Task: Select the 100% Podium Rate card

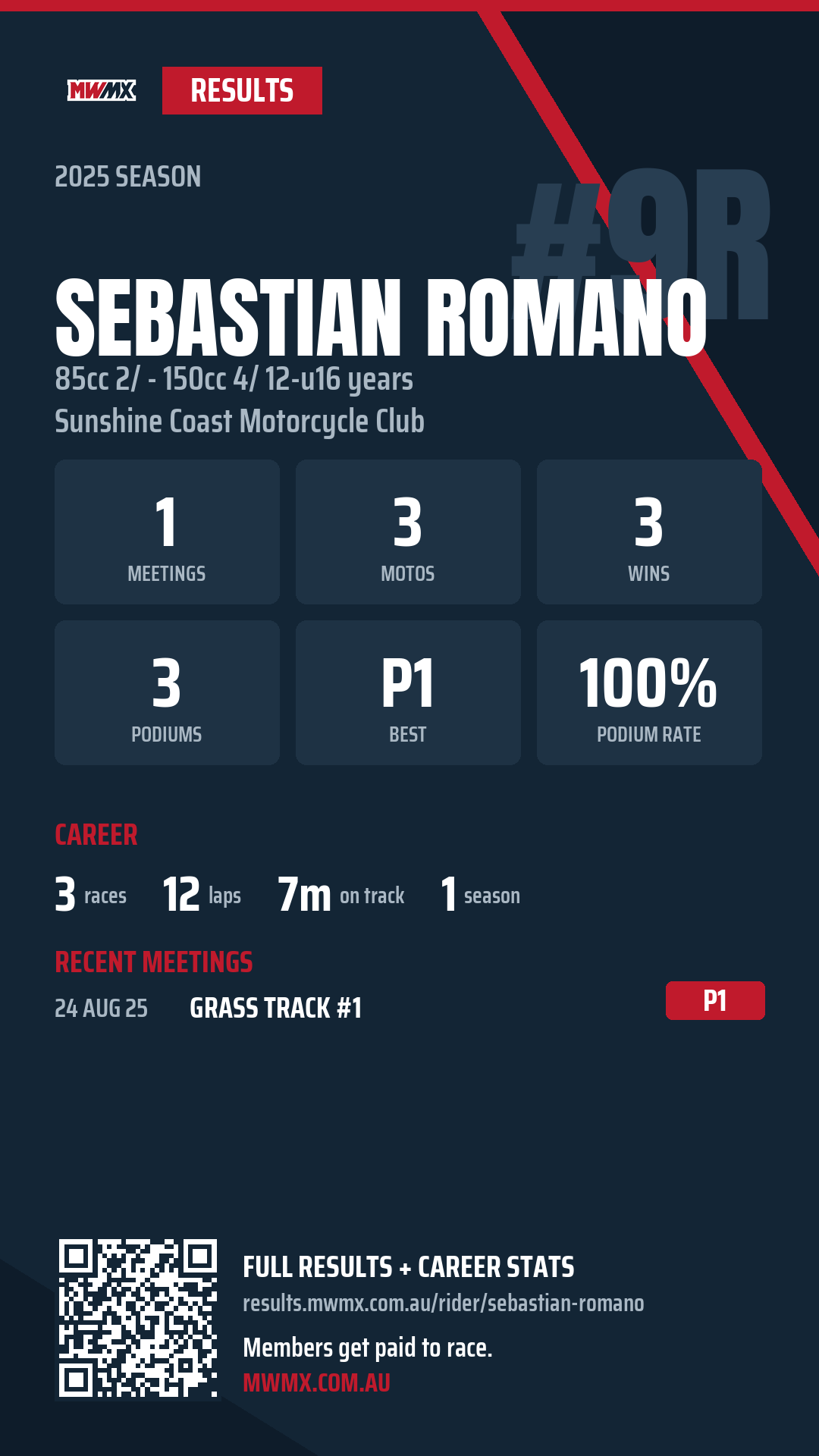Action: [649, 692]
